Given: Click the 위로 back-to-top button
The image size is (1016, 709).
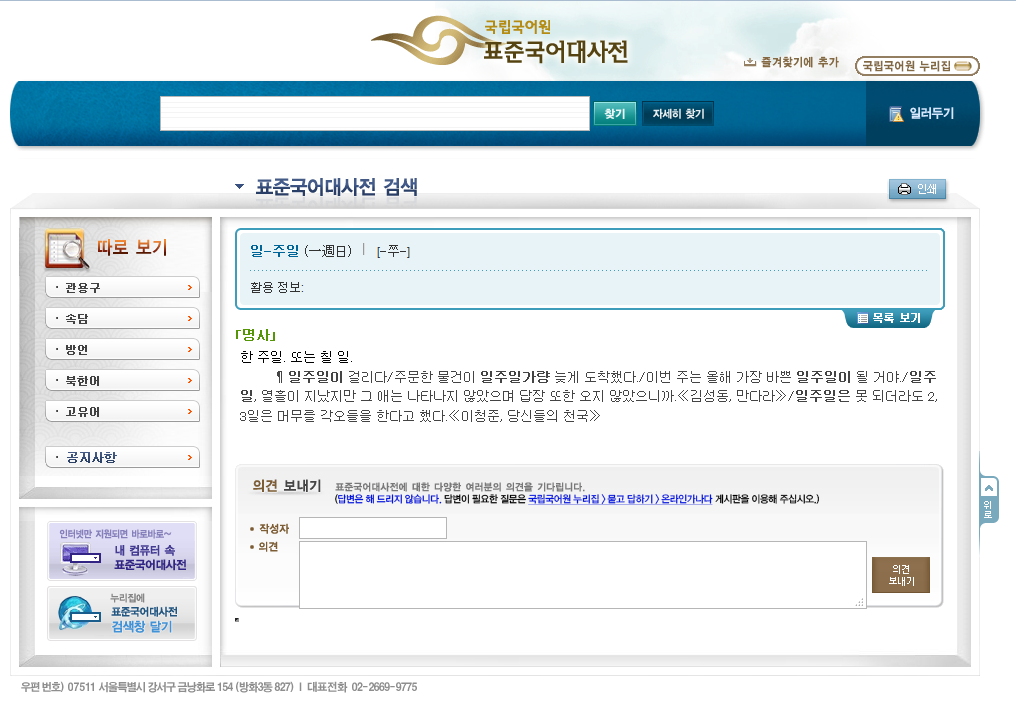Looking at the screenshot, I should click(988, 500).
